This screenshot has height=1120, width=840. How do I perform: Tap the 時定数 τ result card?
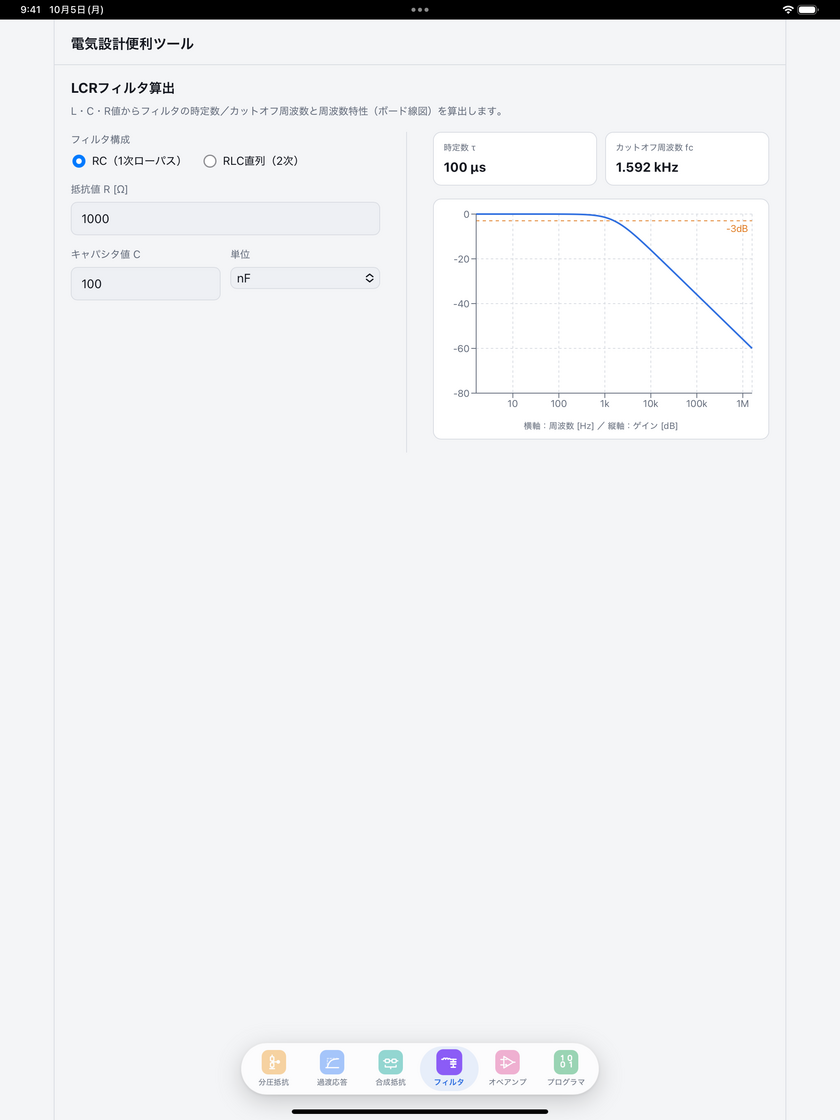[515, 159]
